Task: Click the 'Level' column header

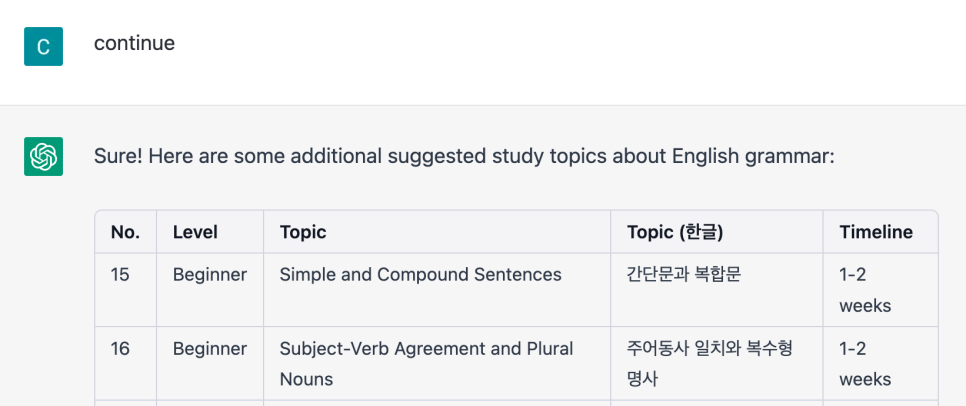Action: click(x=210, y=232)
